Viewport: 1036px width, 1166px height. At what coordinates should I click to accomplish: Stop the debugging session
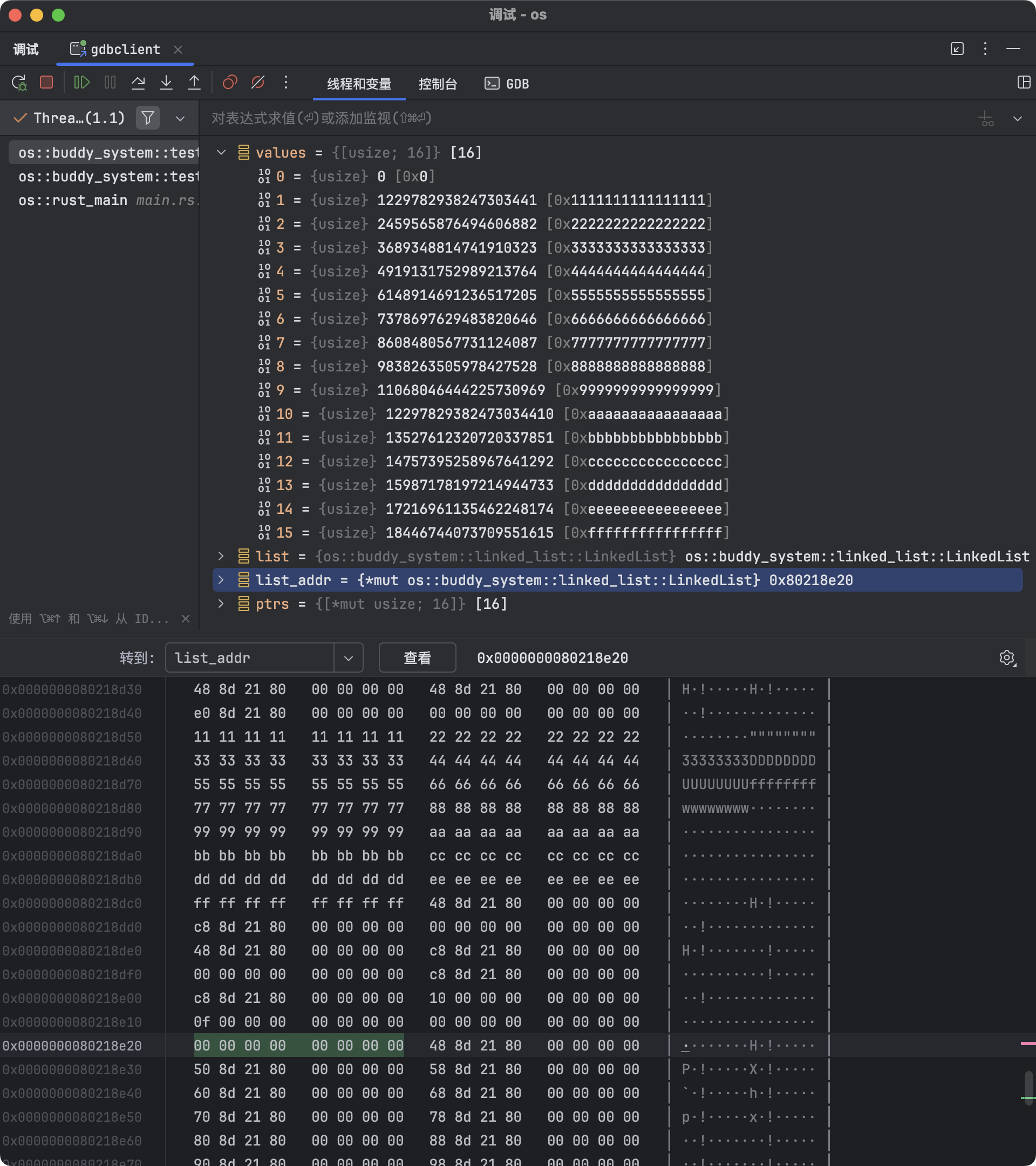click(x=47, y=83)
